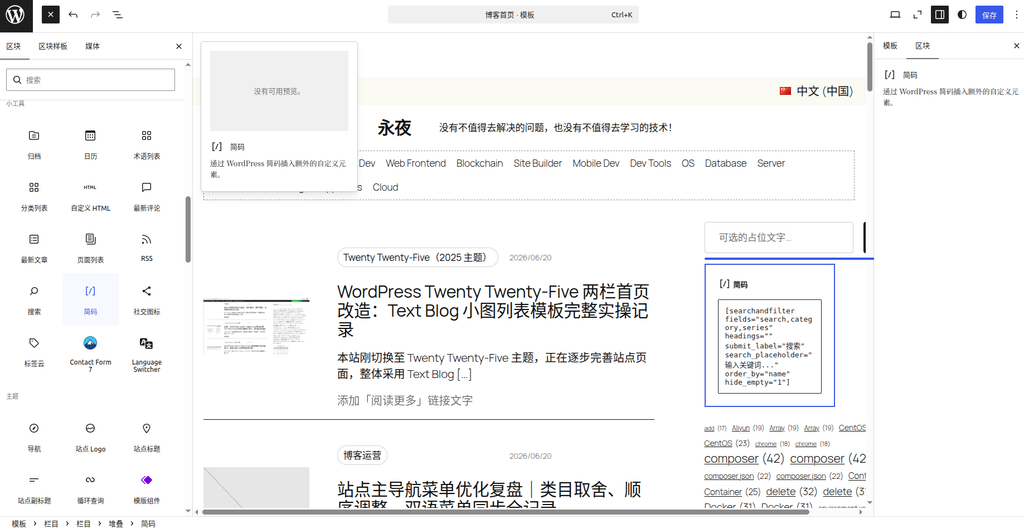Insert the 术语列表 terms list block
Screen dimensions: 1024x528
coord(146,144)
